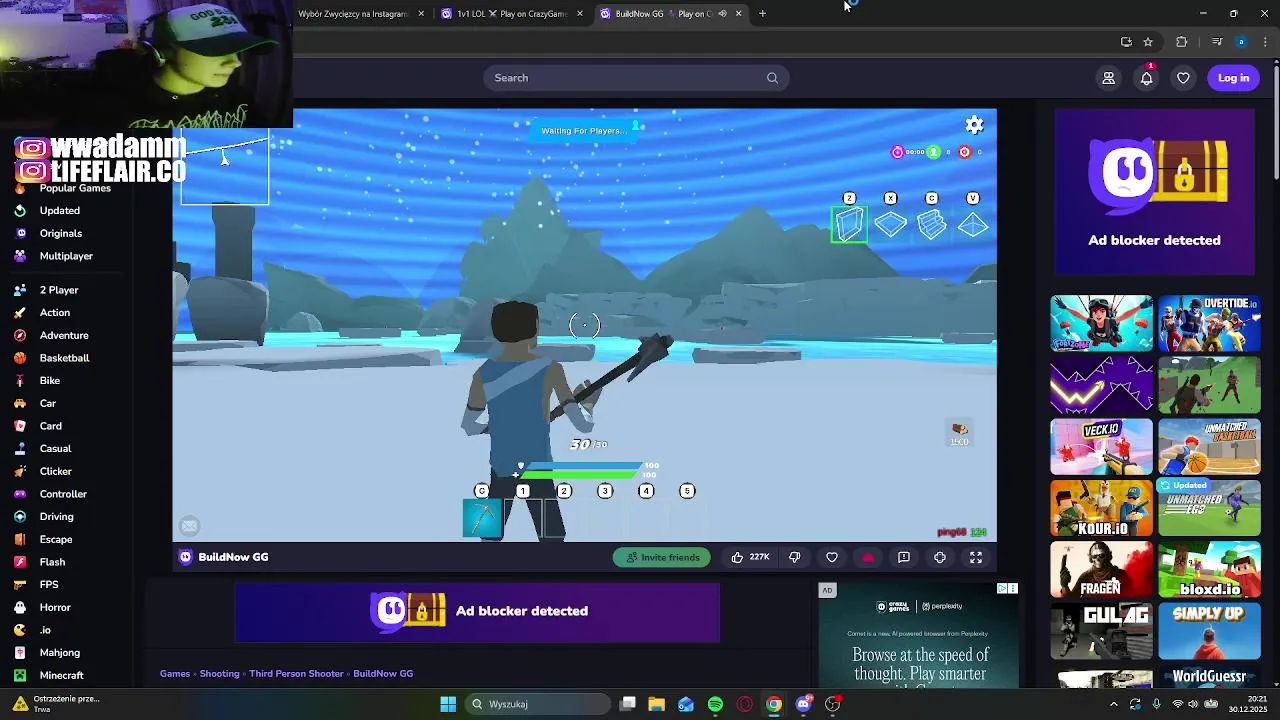Image resolution: width=1280 pixels, height=720 pixels.
Task: Bookmark this page with star icon
Action: (1148, 42)
